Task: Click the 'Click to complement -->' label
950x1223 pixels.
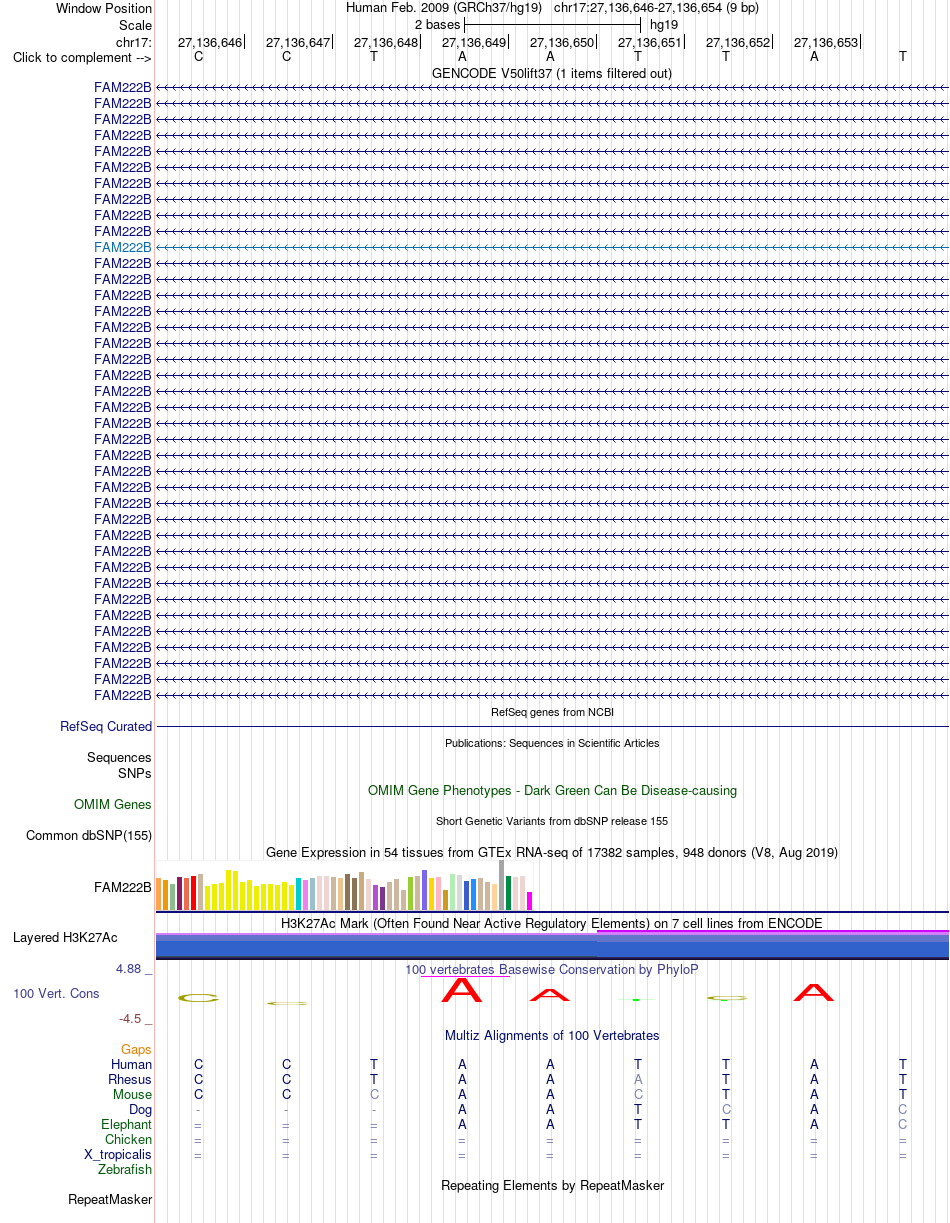Action: click(x=82, y=57)
